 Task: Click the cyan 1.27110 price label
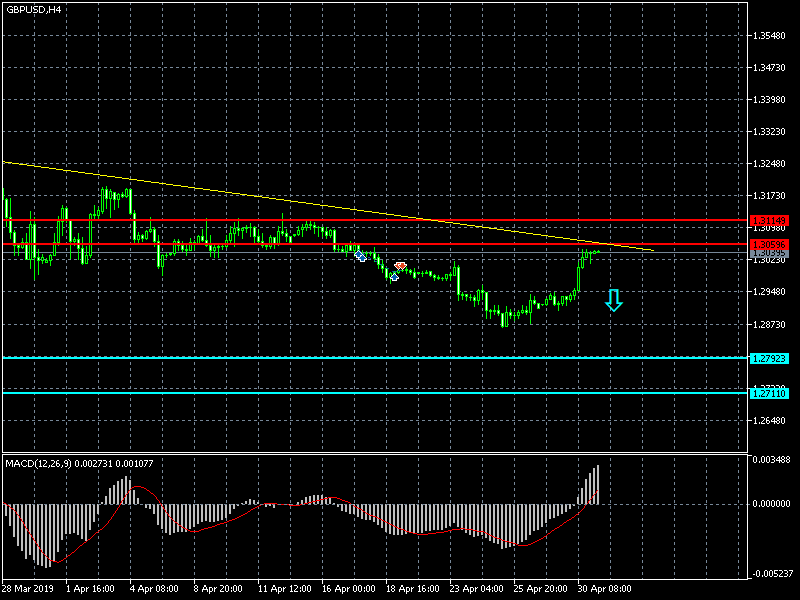(768, 393)
